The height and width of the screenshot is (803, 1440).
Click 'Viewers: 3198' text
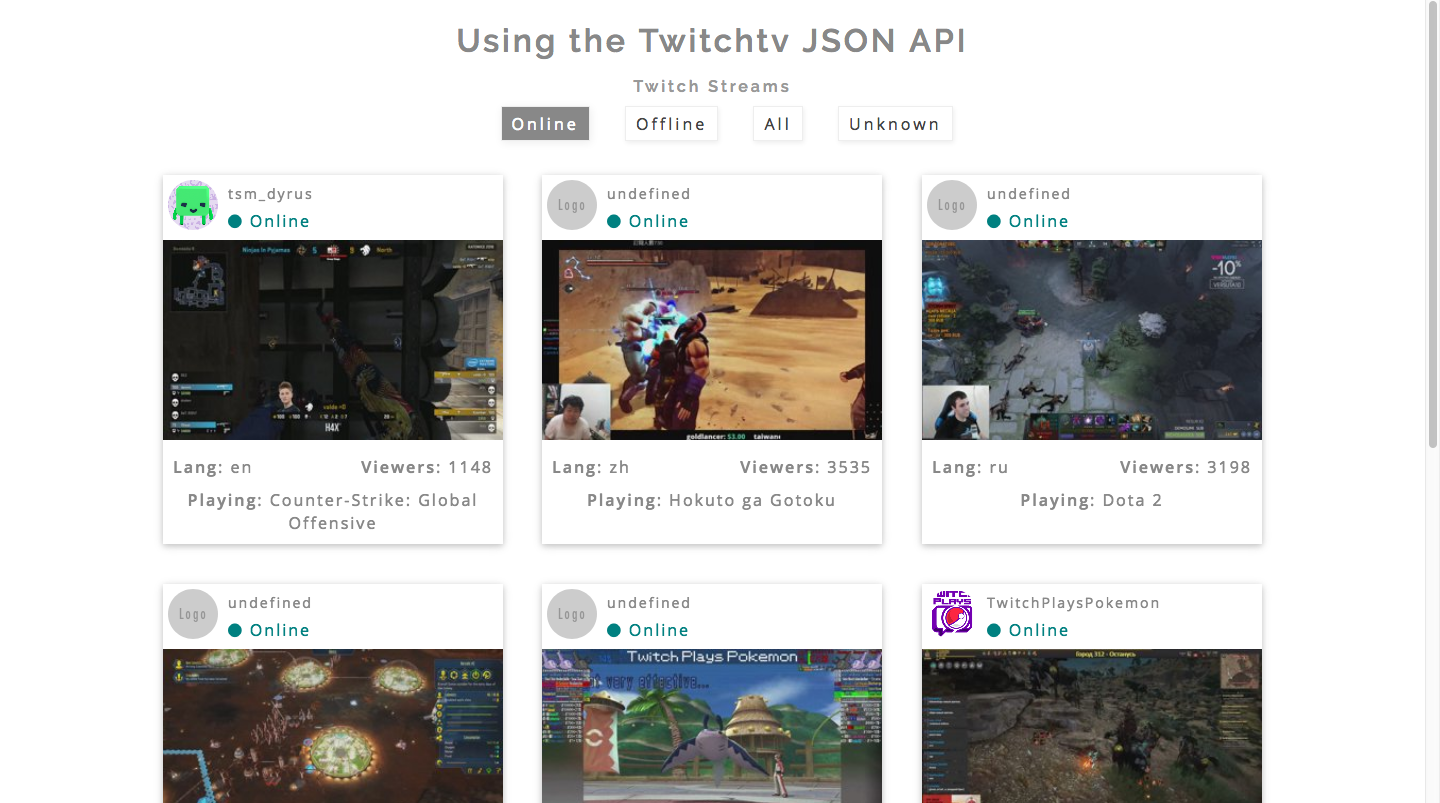[x=1185, y=467]
